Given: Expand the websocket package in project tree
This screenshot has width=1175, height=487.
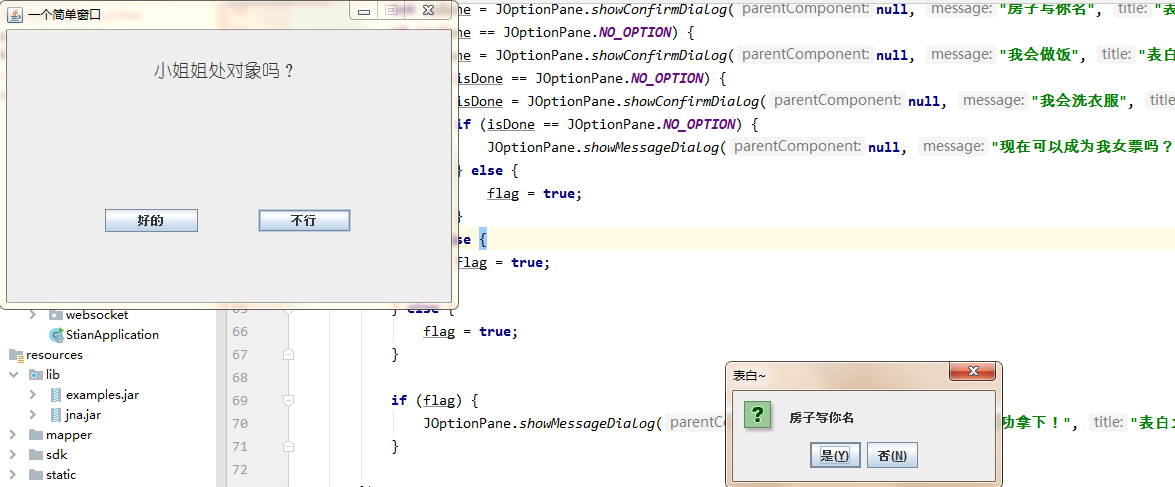Looking at the screenshot, I should pyautogui.click(x=32, y=315).
